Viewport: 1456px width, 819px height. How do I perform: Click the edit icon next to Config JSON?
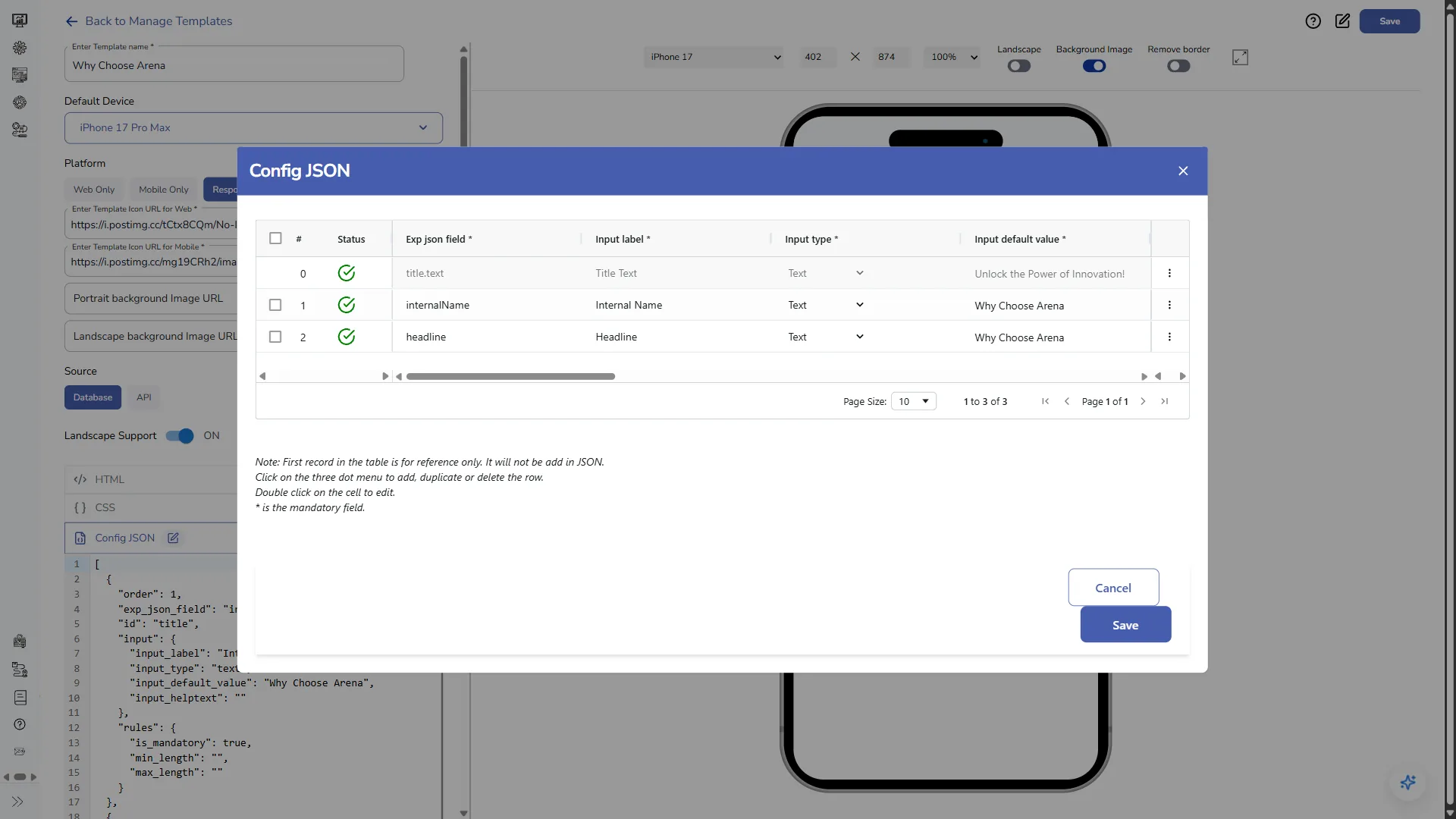click(173, 538)
